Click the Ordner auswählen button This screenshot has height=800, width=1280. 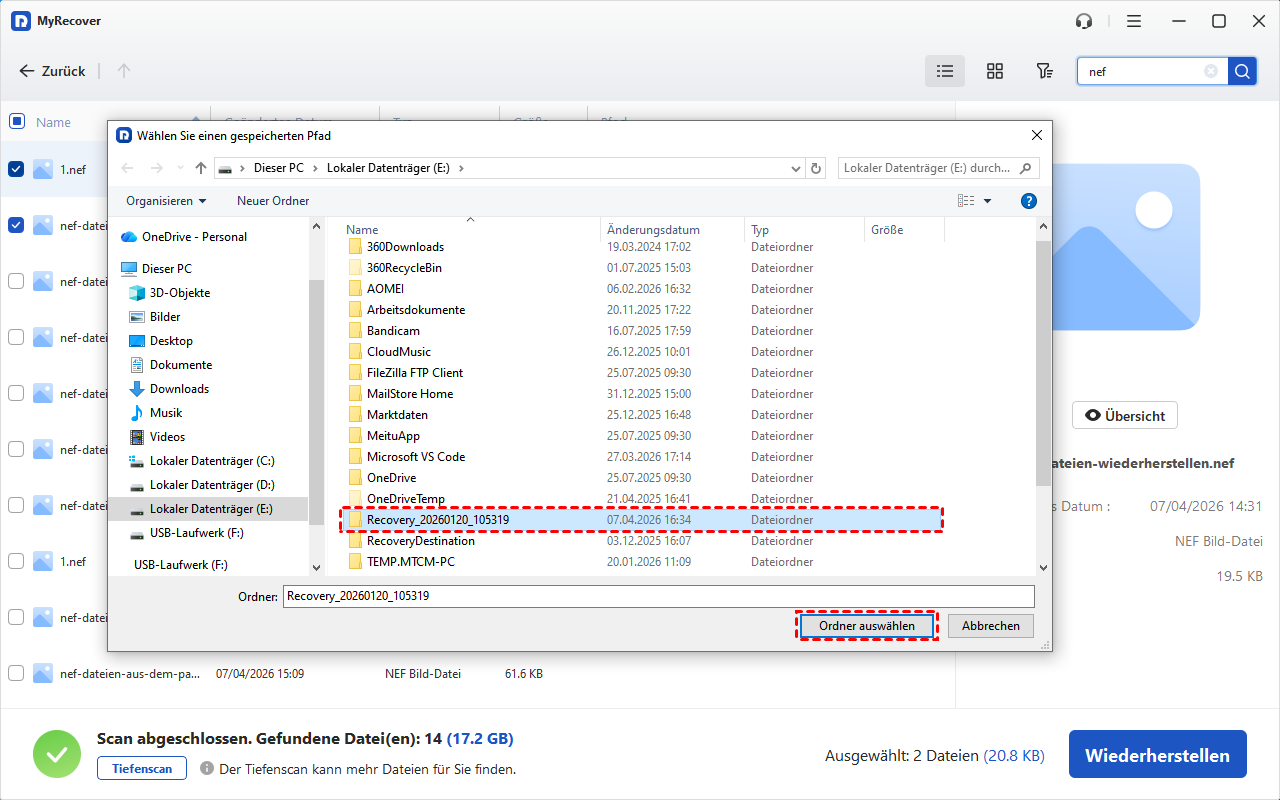pos(866,626)
